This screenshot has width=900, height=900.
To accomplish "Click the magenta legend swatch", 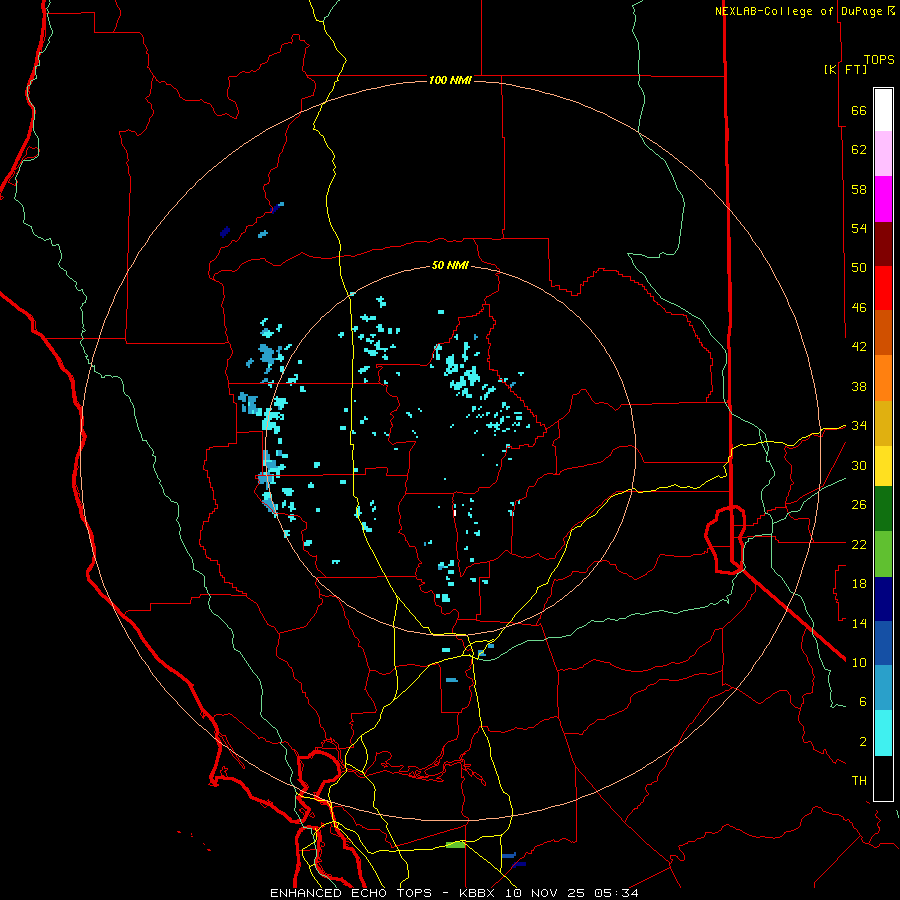I will (883, 199).
